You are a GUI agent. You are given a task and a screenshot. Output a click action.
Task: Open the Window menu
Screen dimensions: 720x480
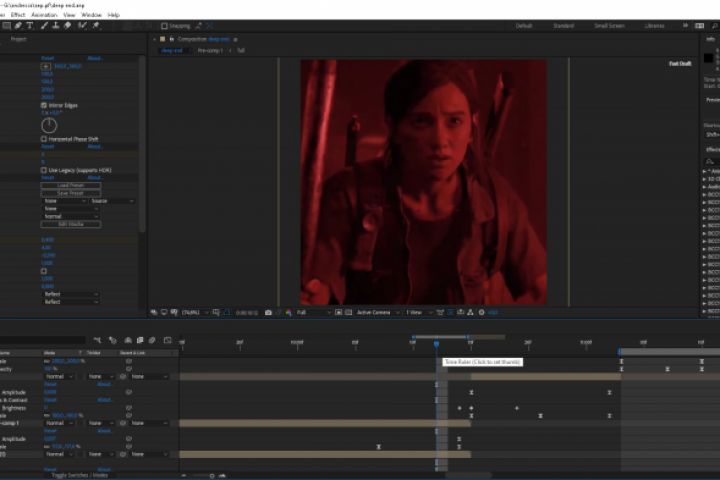click(91, 15)
